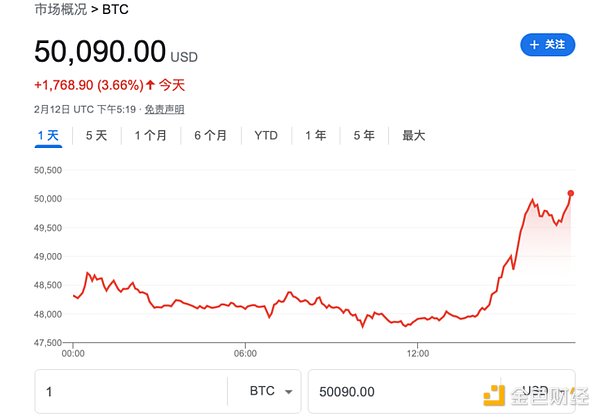600x417 pixels.
Task: Click the BTC breadcrumb label
Action: (115, 10)
